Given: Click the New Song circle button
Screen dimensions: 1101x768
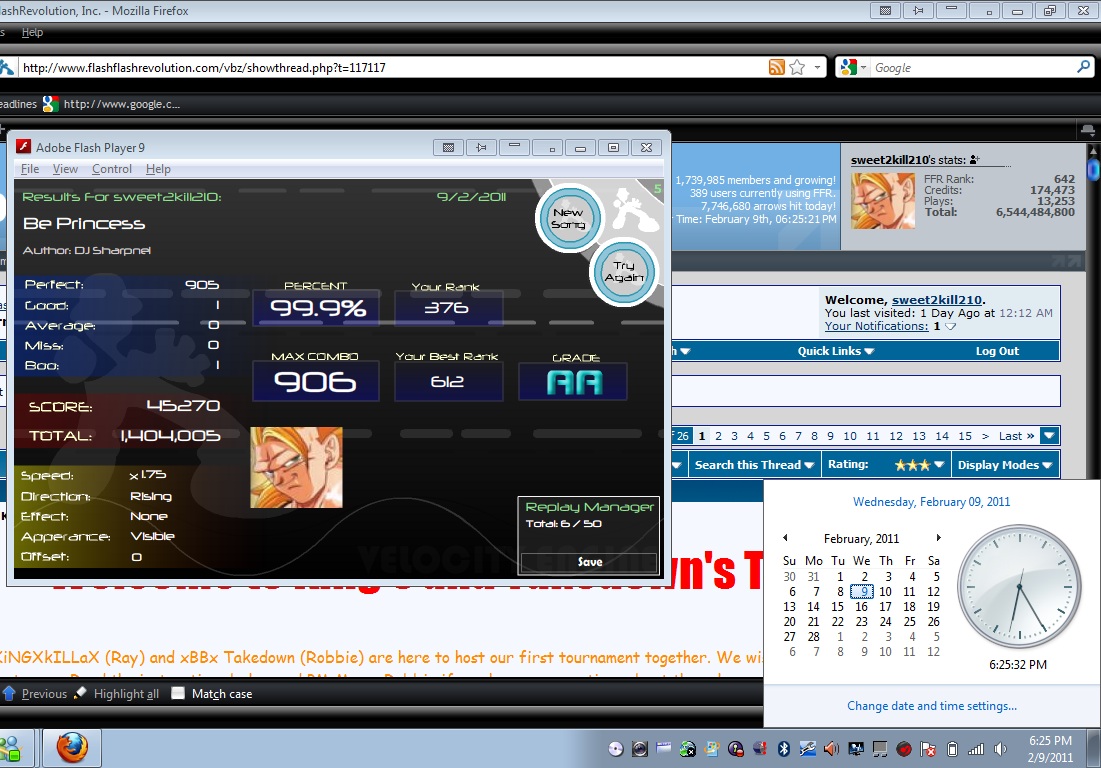Looking at the screenshot, I should click(x=568, y=218).
